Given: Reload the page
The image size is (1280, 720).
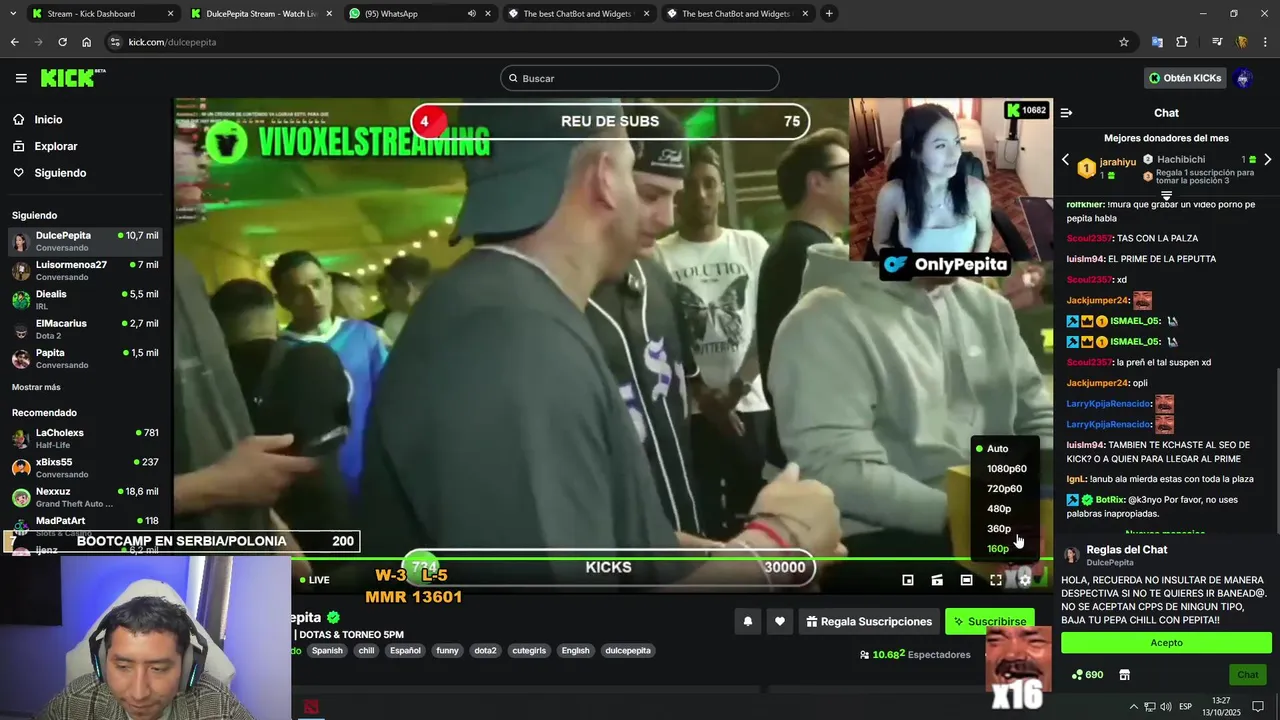Looking at the screenshot, I should [62, 42].
